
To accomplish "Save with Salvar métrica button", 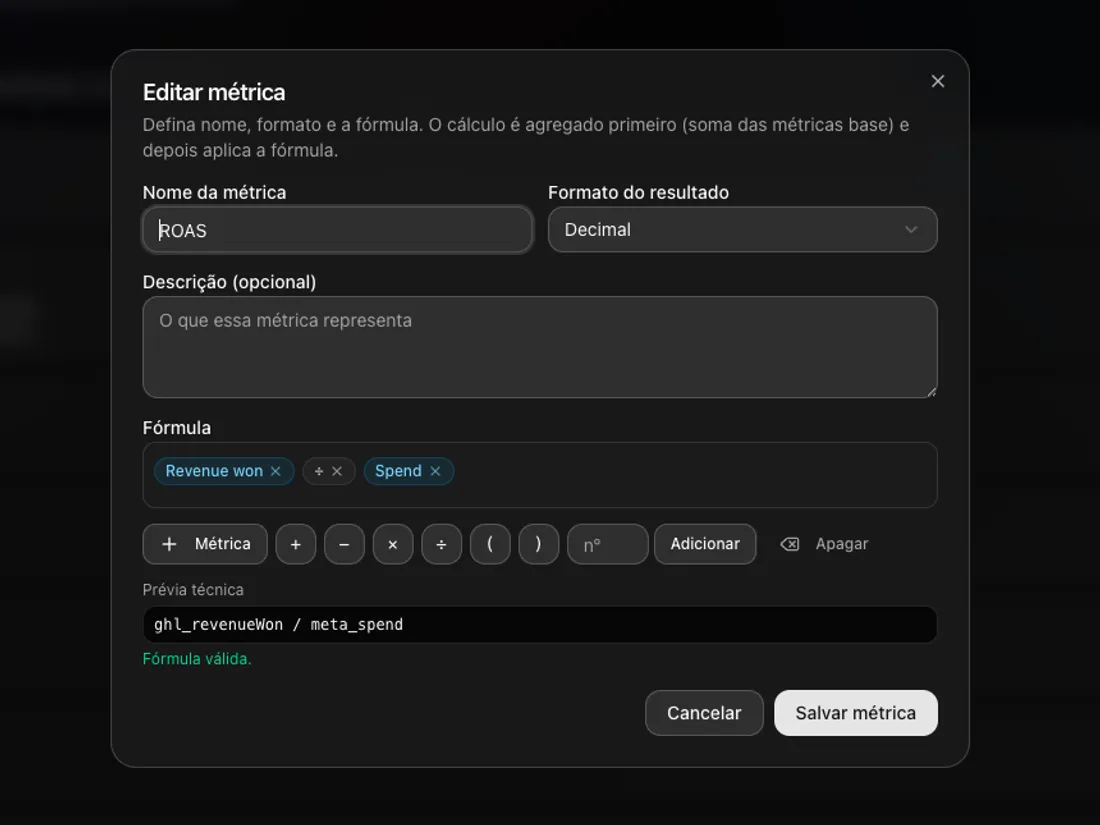I will (x=855, y=713).
